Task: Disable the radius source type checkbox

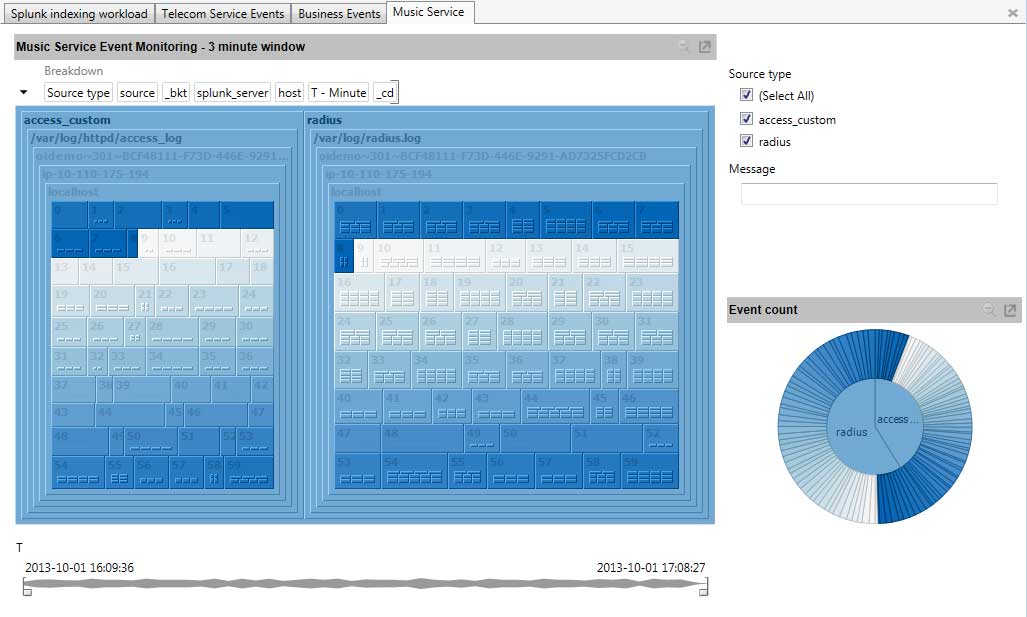Action: [746, 142]
